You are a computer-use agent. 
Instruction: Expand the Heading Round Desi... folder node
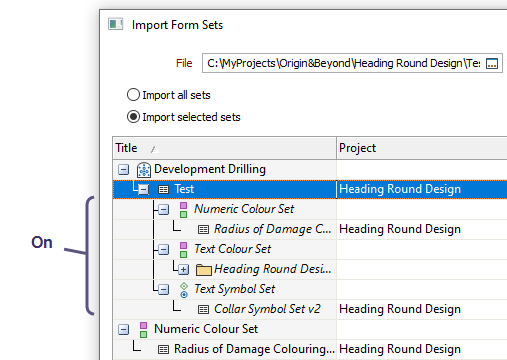click(183, 270)
